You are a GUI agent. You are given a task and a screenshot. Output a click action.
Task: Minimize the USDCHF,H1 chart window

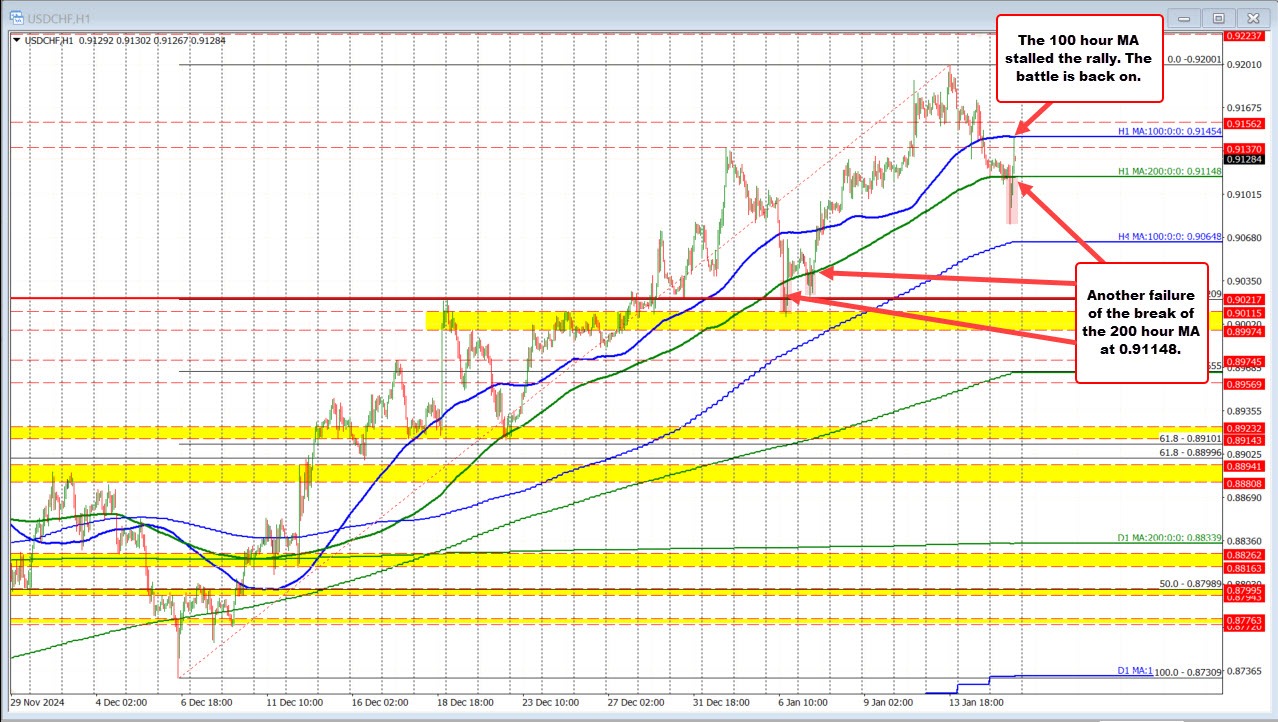coord(1183,17)
